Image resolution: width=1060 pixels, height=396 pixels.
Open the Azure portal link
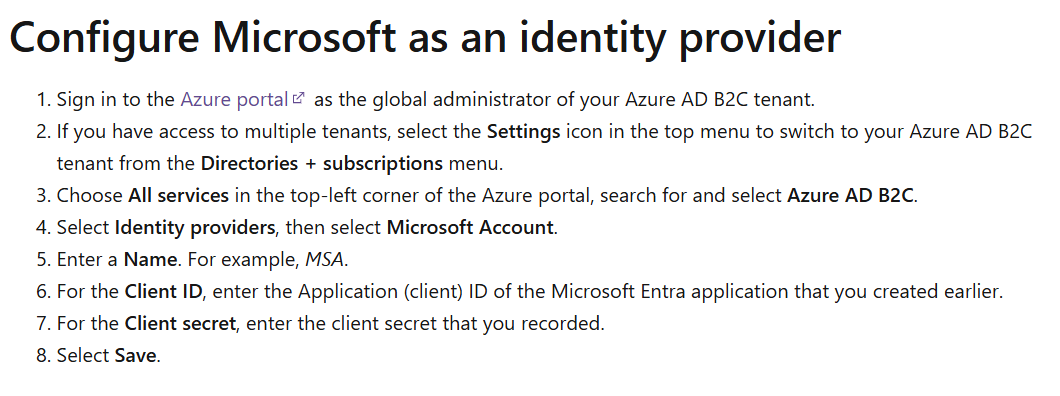point(234,99)
